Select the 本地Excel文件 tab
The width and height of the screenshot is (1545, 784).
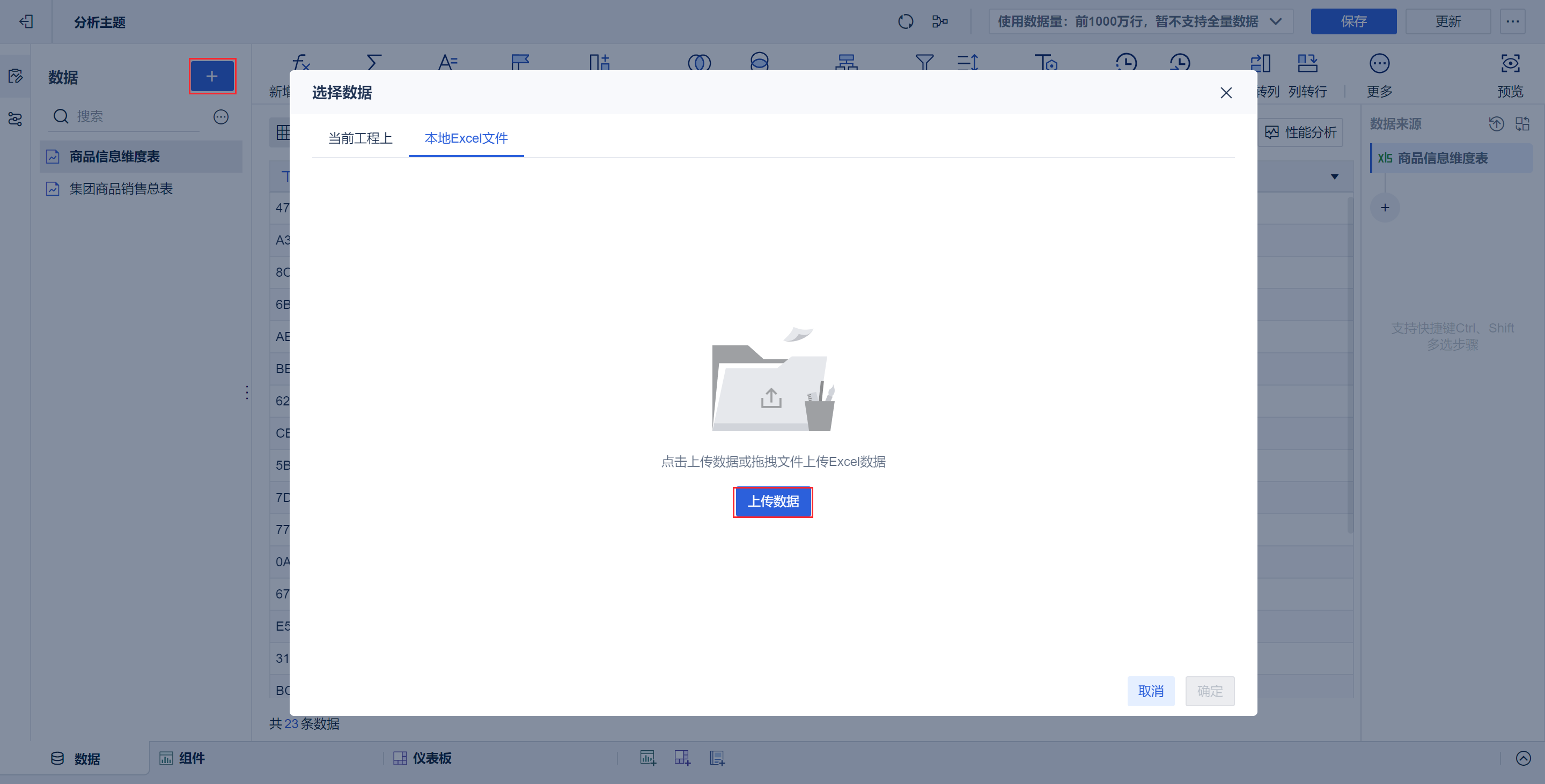tap(466, 138)
